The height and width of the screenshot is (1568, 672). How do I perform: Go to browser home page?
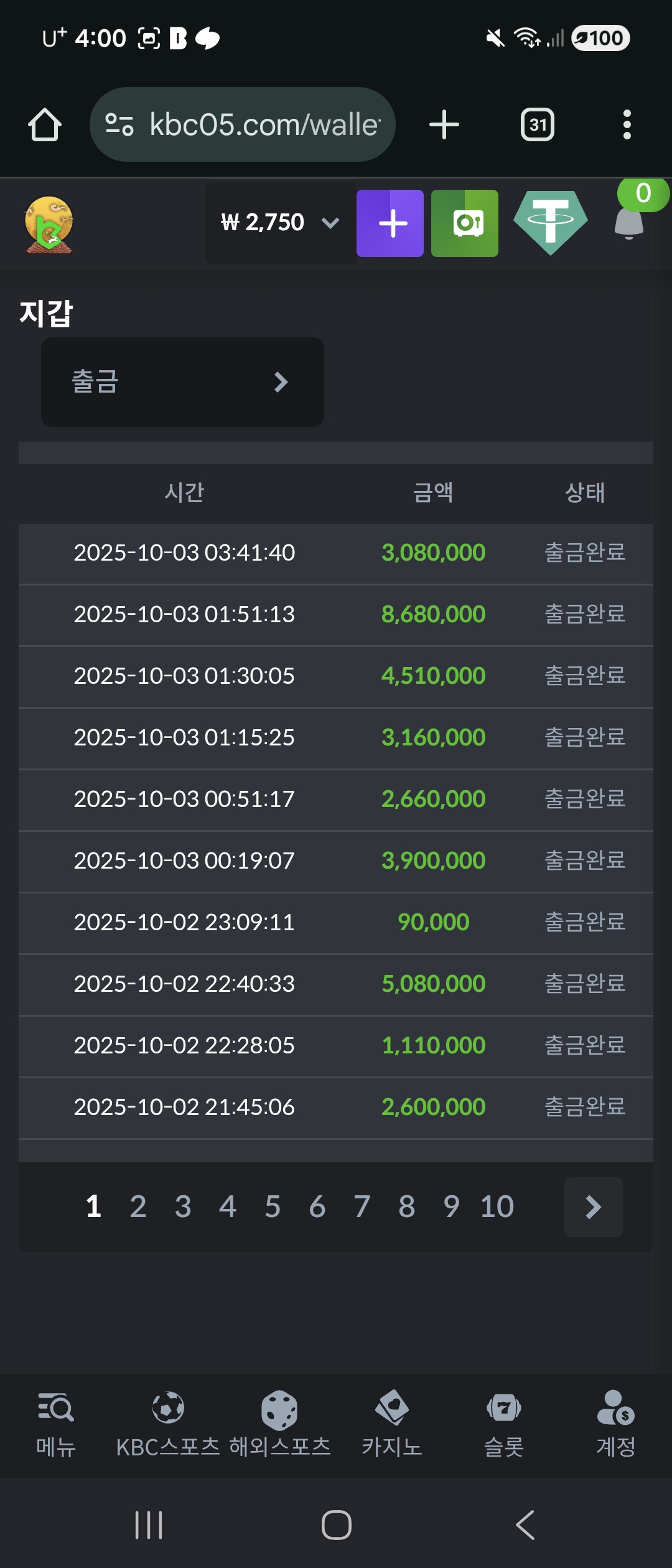(x=45, y=125)
